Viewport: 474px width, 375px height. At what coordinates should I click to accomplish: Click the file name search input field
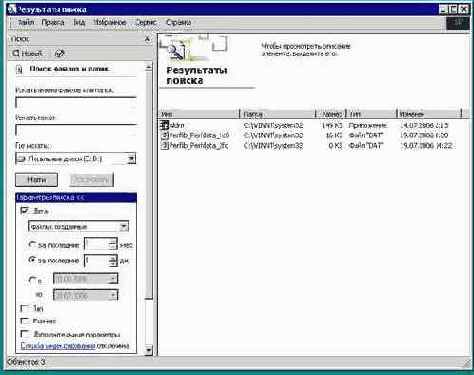tap(76, 103)
